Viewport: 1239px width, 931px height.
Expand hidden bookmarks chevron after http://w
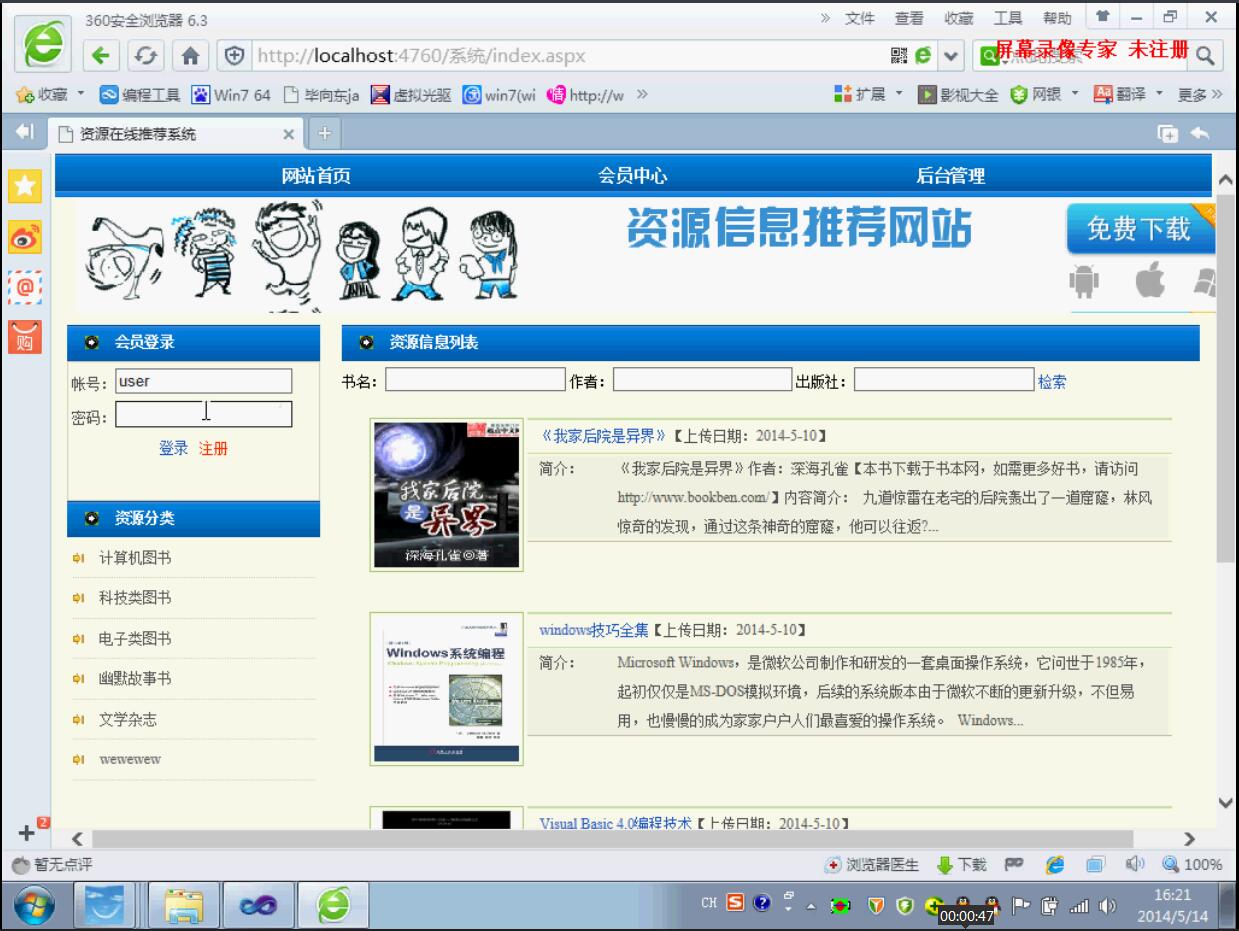pyautogui.click(x=641, y=95)
